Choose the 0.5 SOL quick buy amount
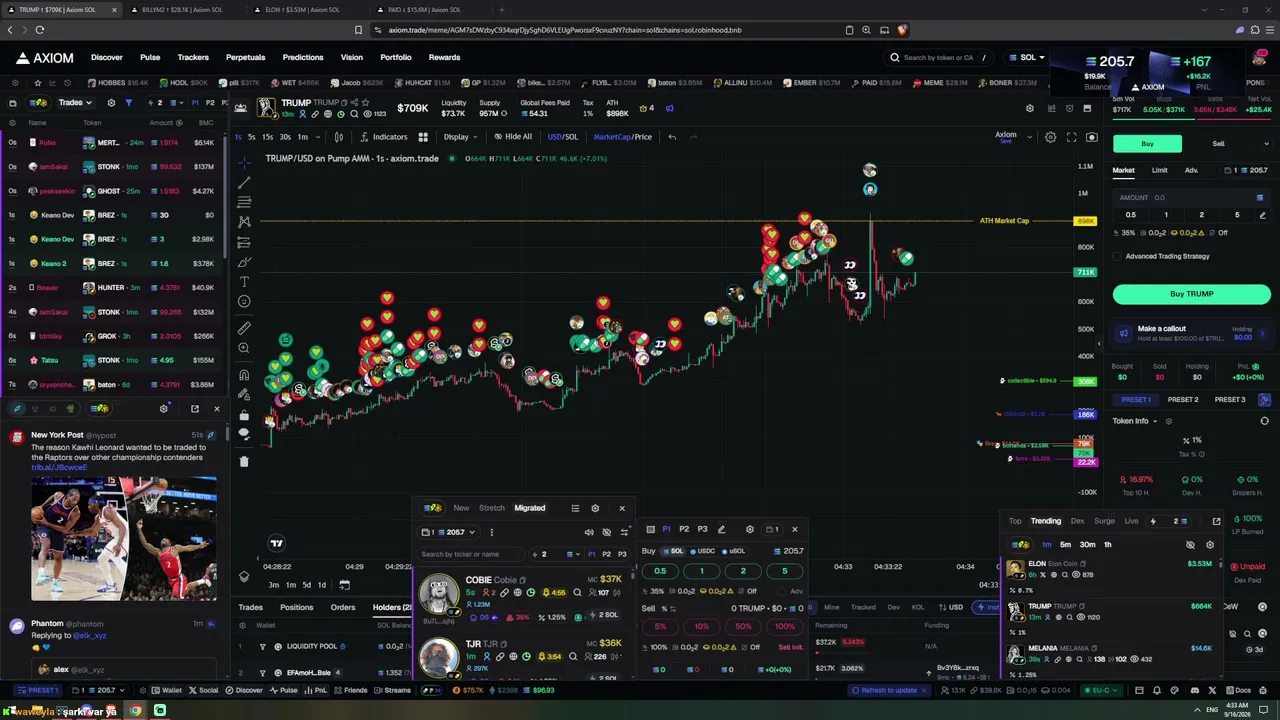 [1131, 215]
